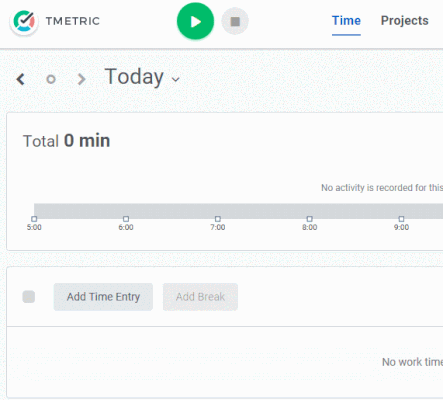Select the 5:00 timeline marker
This screenshot has height=400, width=443.
coord(34,219)
